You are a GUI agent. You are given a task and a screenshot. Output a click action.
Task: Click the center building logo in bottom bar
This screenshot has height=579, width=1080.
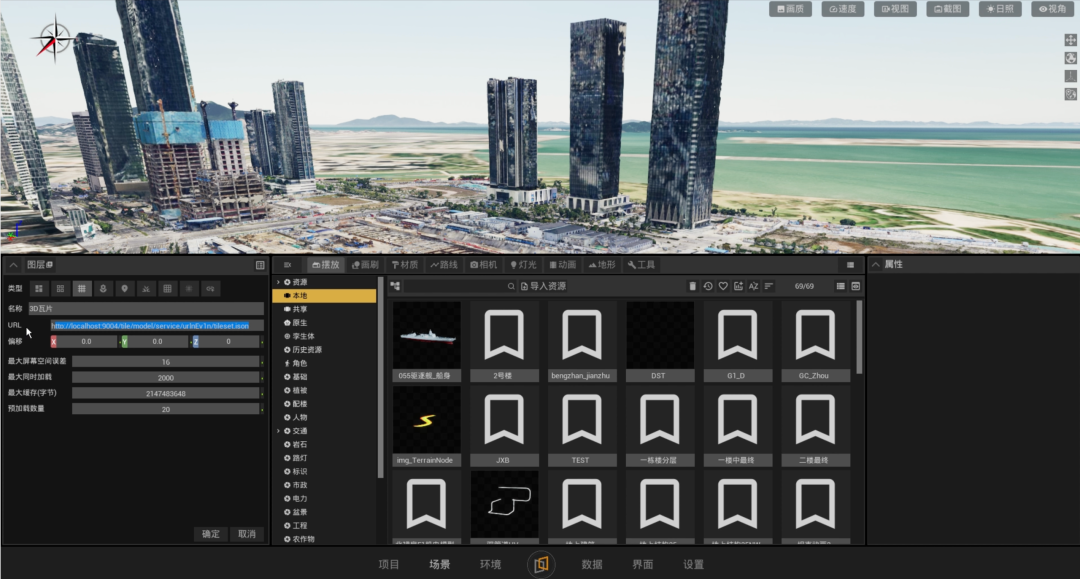541,565
